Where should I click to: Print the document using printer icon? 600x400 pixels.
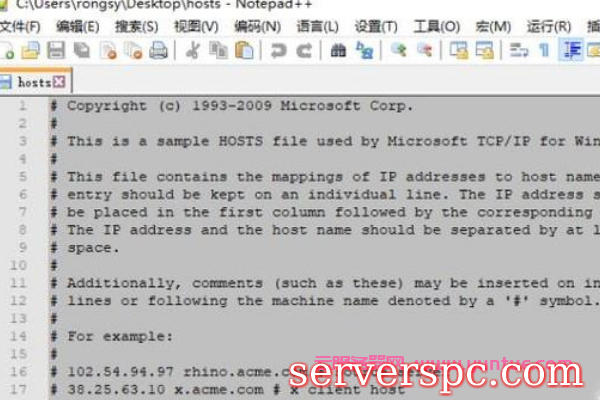(x=158, y=51)
